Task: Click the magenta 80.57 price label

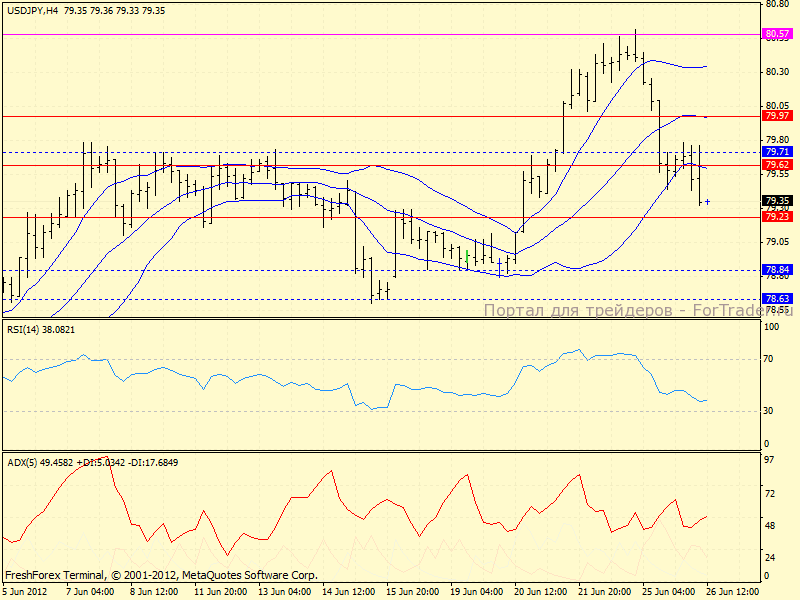Action: pos(777,34)
